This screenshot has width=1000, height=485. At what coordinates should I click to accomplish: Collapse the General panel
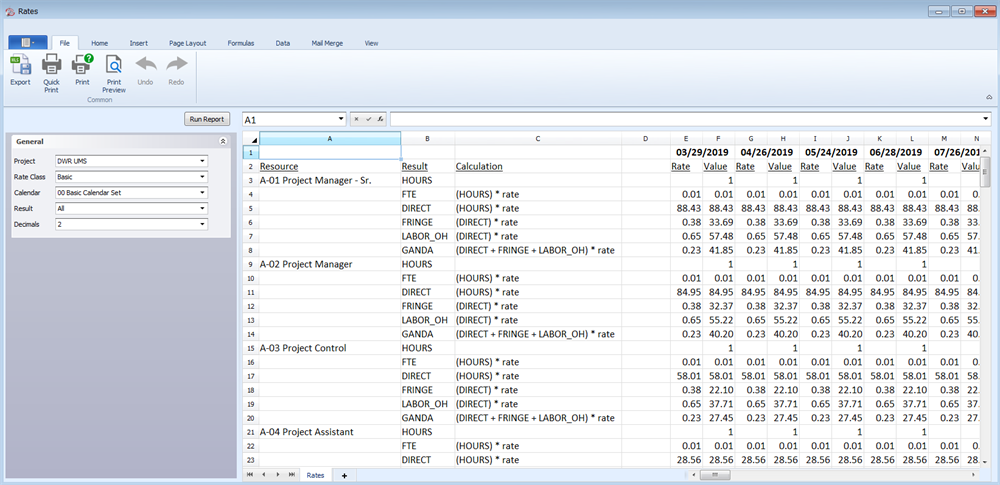[222, 142]
